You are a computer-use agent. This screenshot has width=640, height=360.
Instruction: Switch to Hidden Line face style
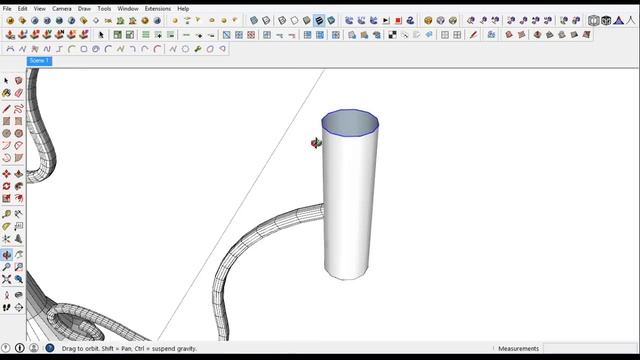[x=294, y=20]
